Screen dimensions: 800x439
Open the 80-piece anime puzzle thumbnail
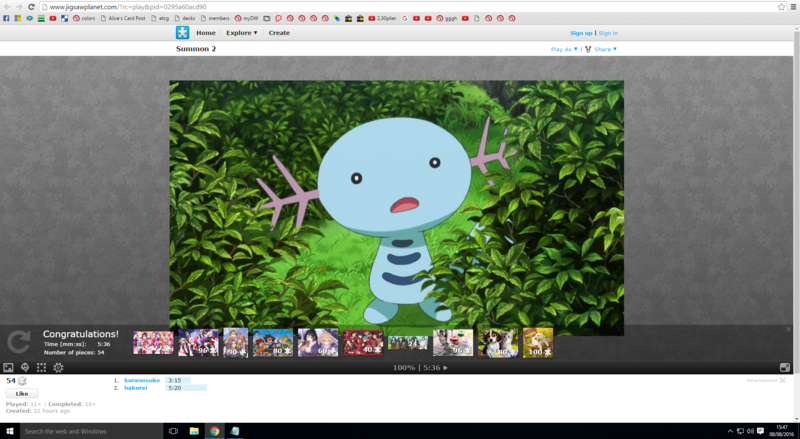(x=273, y=342)
